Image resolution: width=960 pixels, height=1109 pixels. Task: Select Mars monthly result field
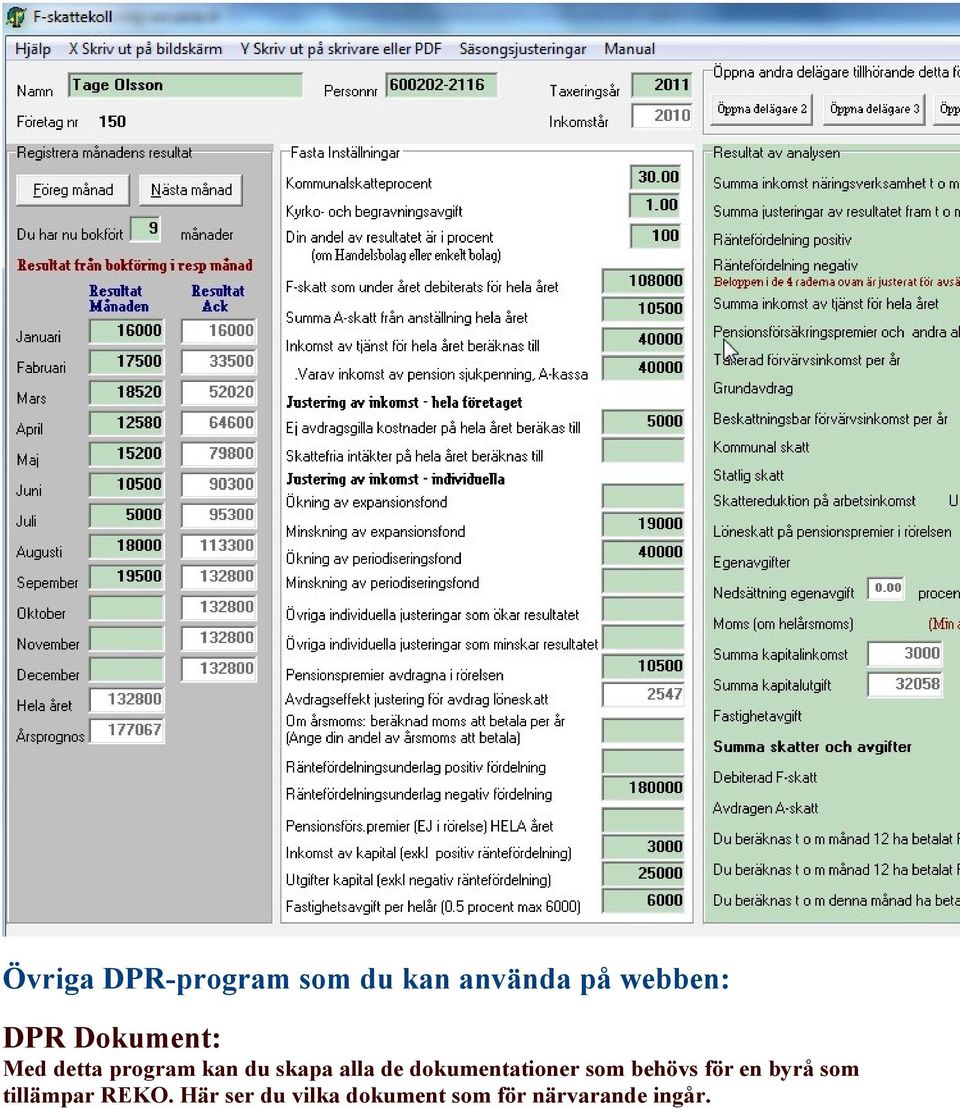127,393
